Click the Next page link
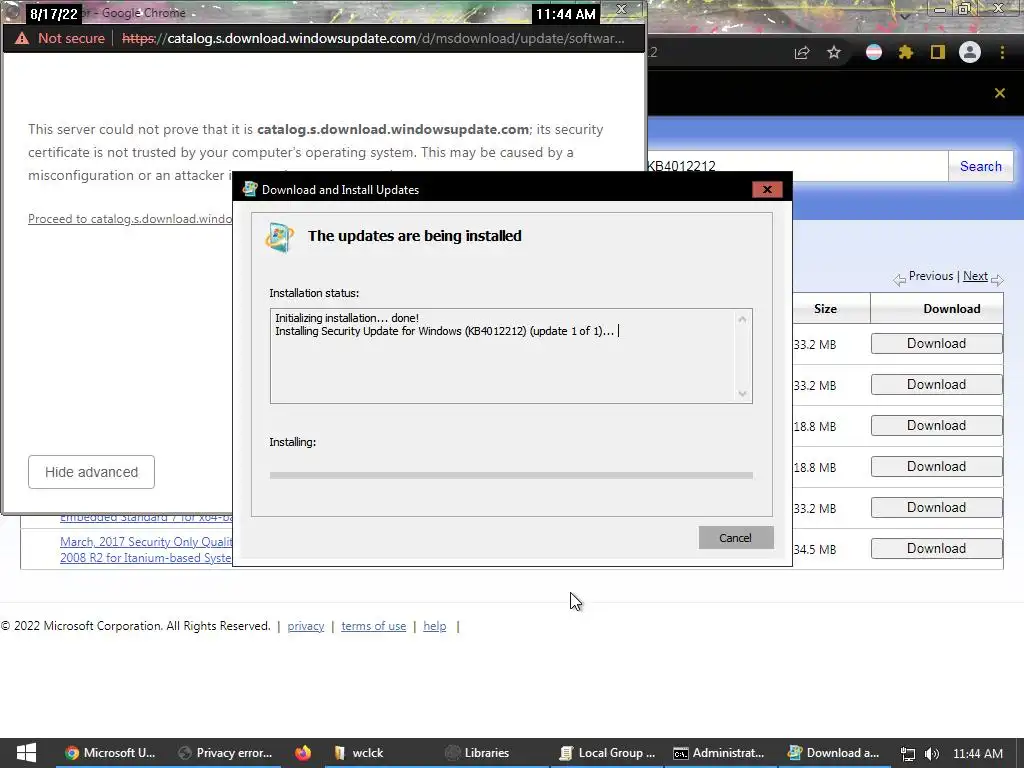1024x768 pixels. pos(975,276)
